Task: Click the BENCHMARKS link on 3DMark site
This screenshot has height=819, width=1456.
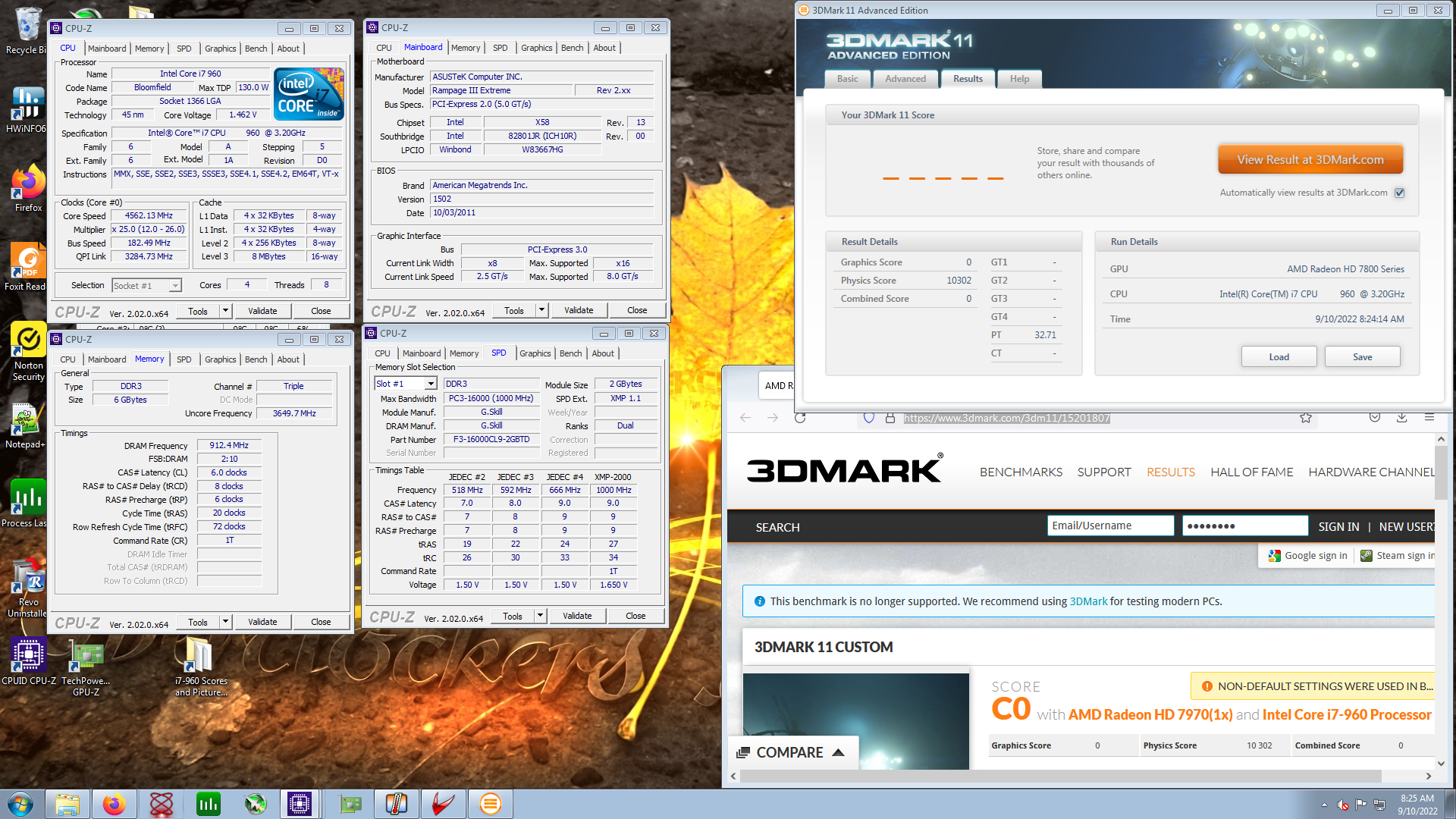Action: [1021, 472]
